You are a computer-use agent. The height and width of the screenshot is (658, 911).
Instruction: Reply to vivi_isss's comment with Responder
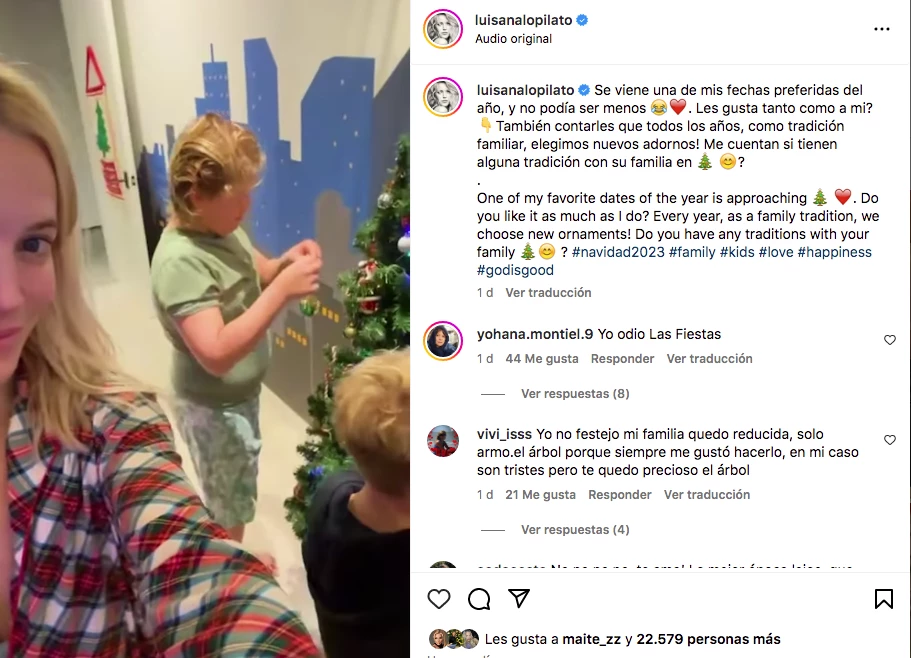[x=619, y=495]
